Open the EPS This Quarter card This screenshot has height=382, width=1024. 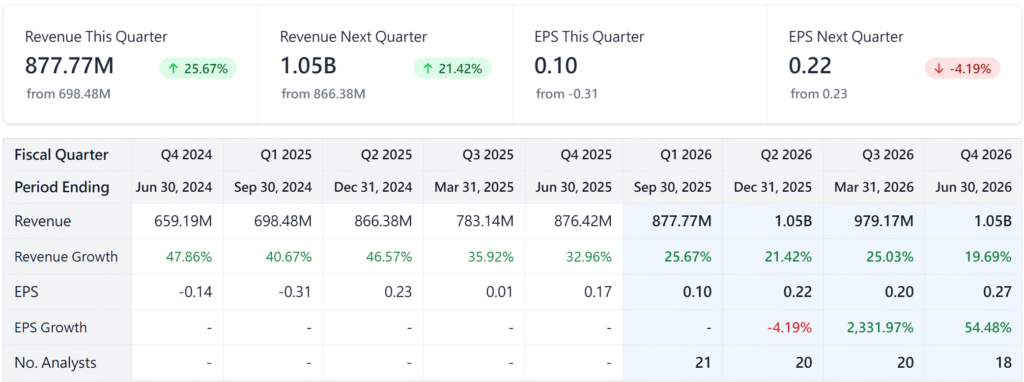click(640, 64)
